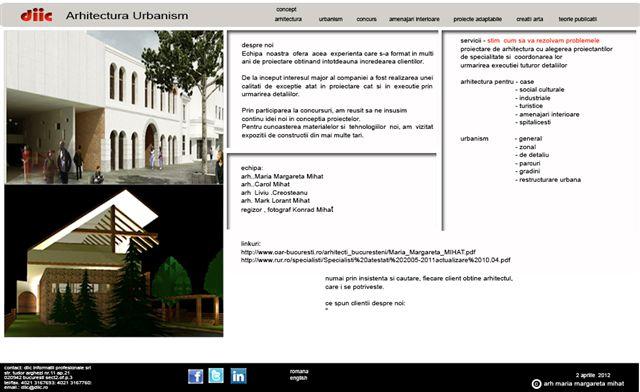Open the concept menu item
This screenshot has height=392, width=640.
[286, 9]
